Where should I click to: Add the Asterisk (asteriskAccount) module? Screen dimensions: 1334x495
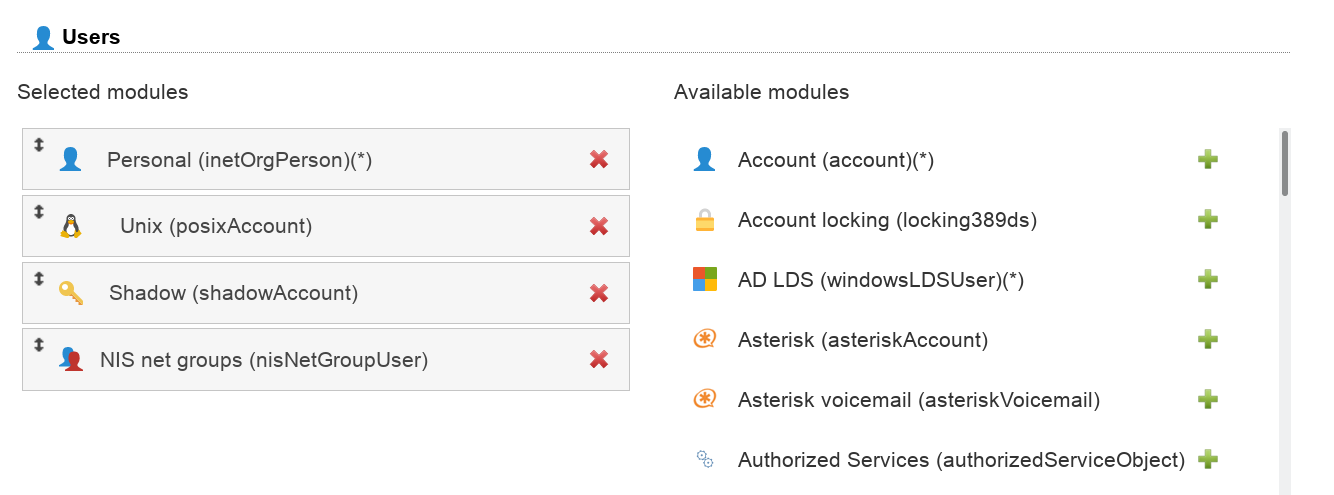point(1208,340)
